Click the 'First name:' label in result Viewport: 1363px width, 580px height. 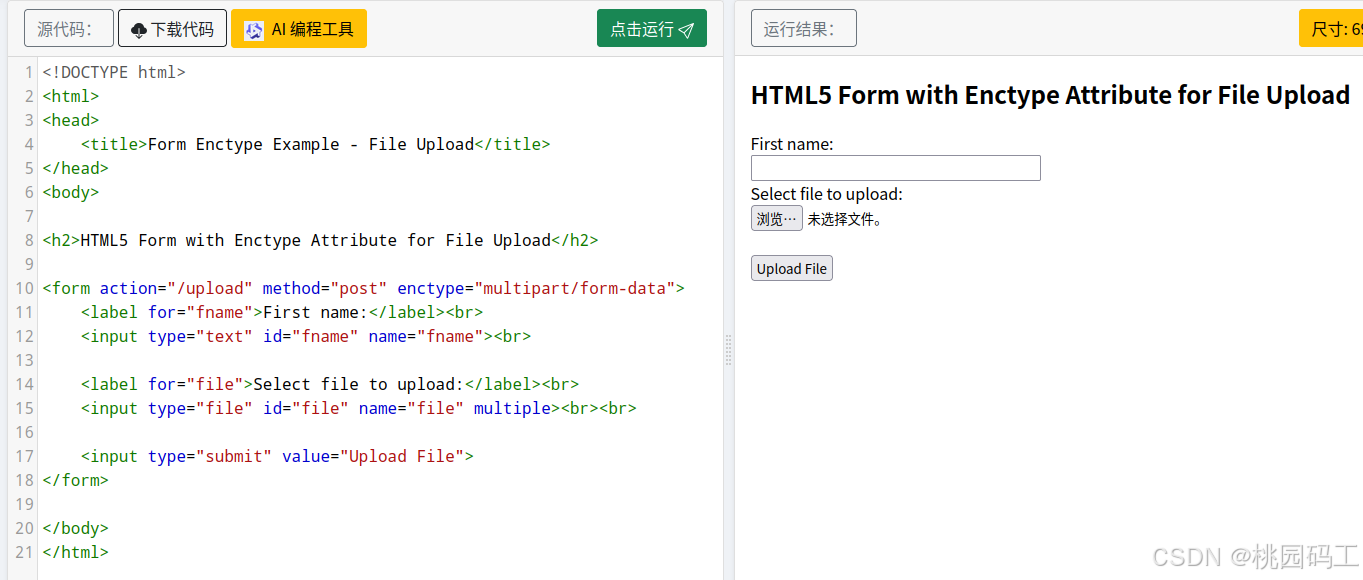click(792, 144)
